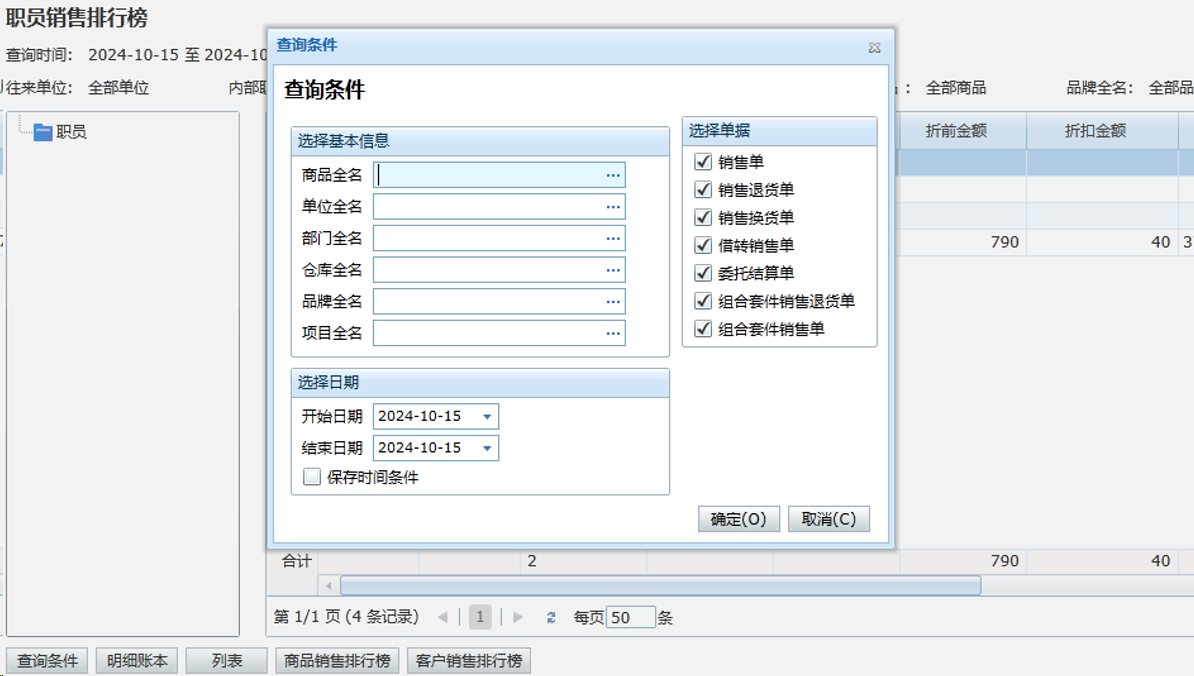Open the 单位全名 lookup ellipsis button
Image resolution: width=1194 pixels, height=676 pixels.
coord(613,207)
